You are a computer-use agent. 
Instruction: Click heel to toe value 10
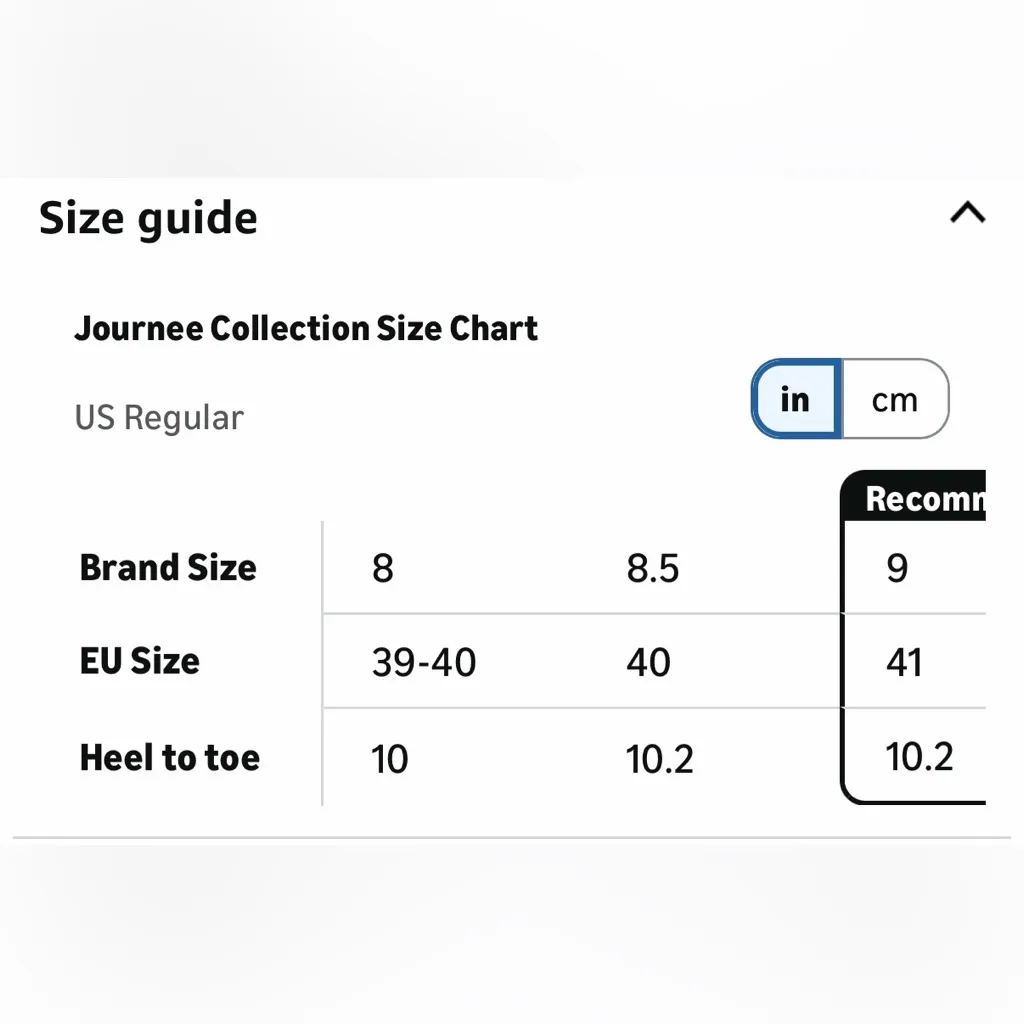[390, 759]
